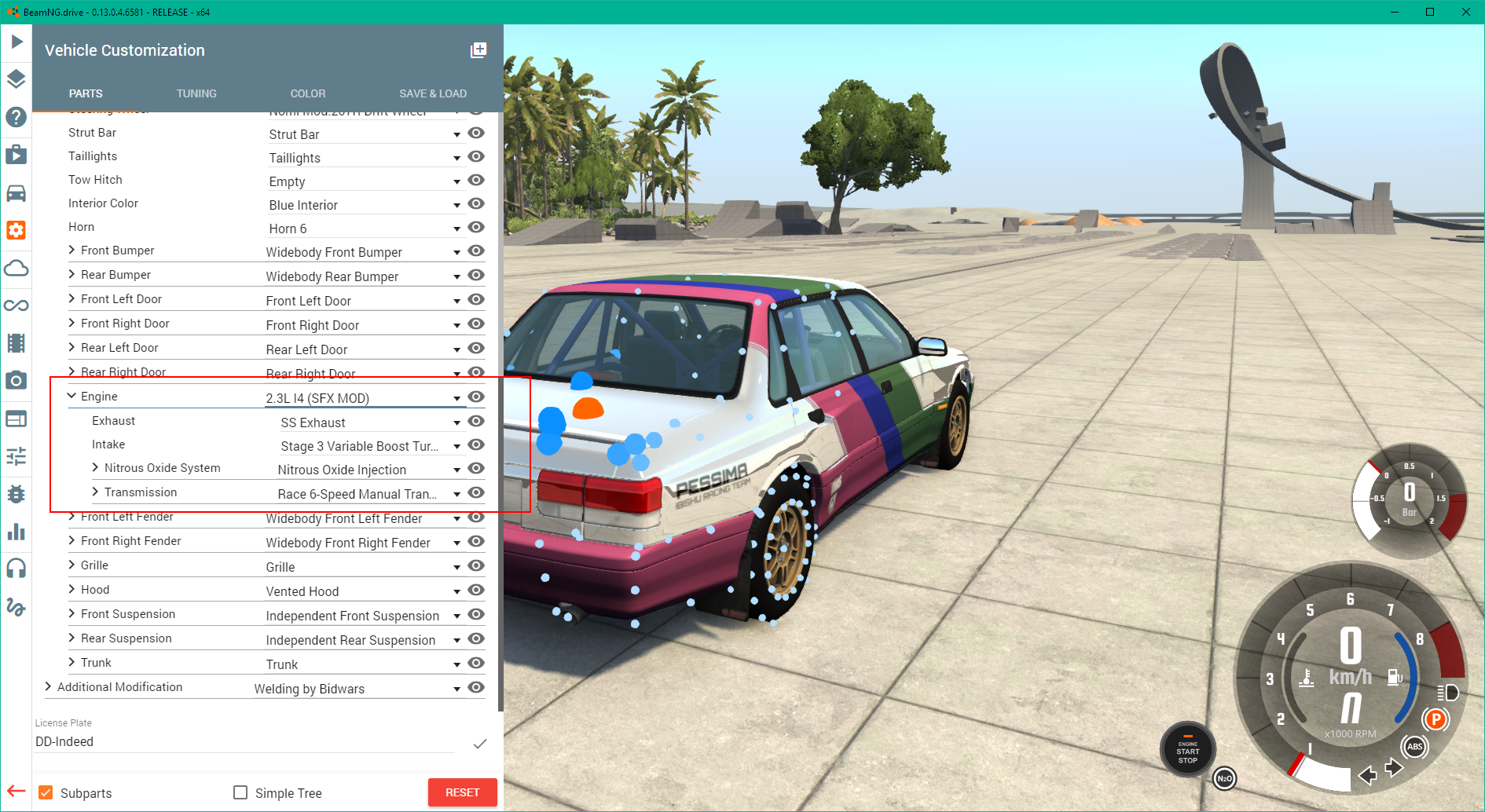This screenshot has height=812, width=1485.
Task: Click the red RESET button
Action: pyautogui.click(x=462, y=792)
